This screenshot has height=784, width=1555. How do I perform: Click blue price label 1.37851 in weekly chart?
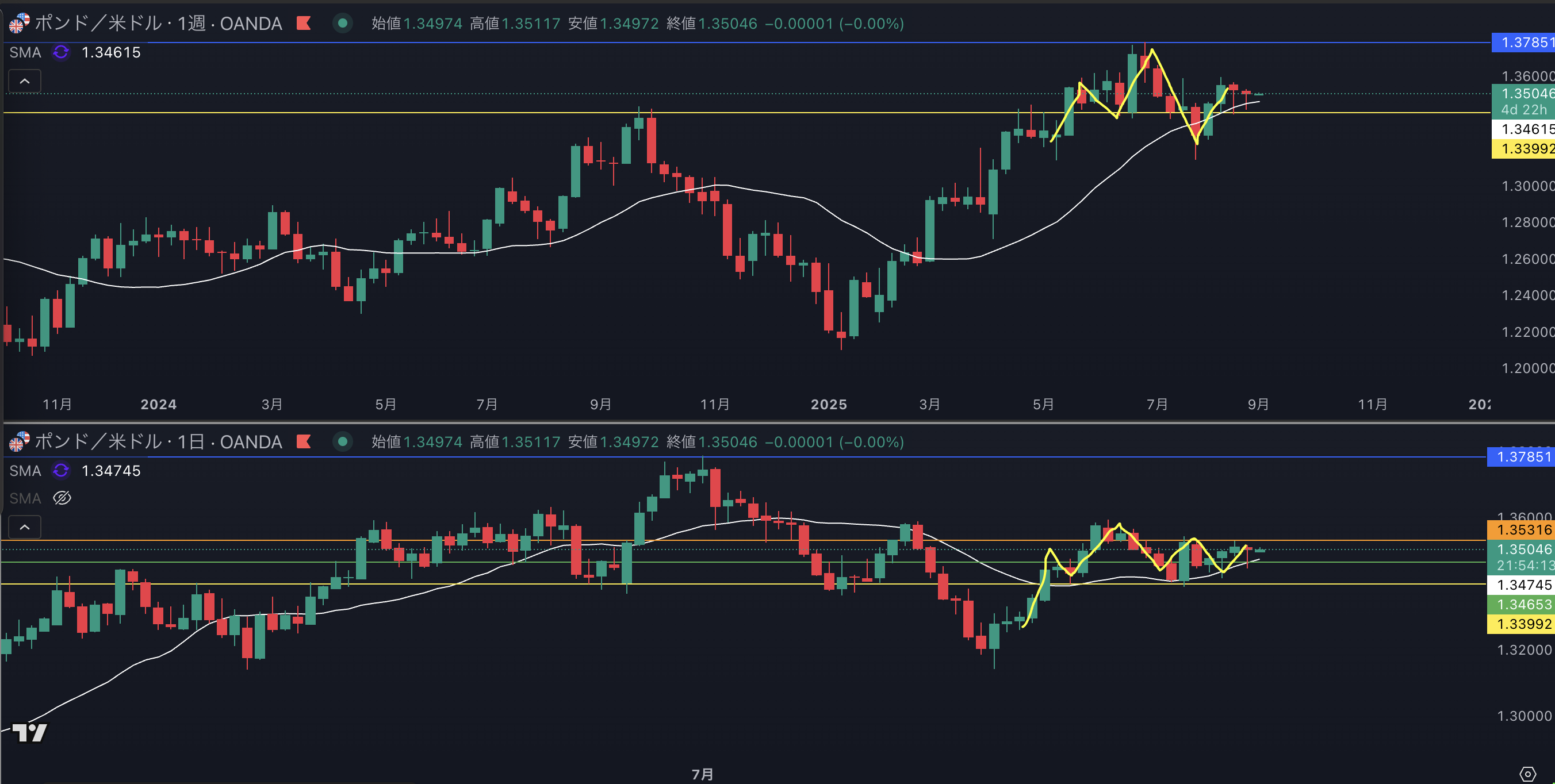tap(1523, 43)
